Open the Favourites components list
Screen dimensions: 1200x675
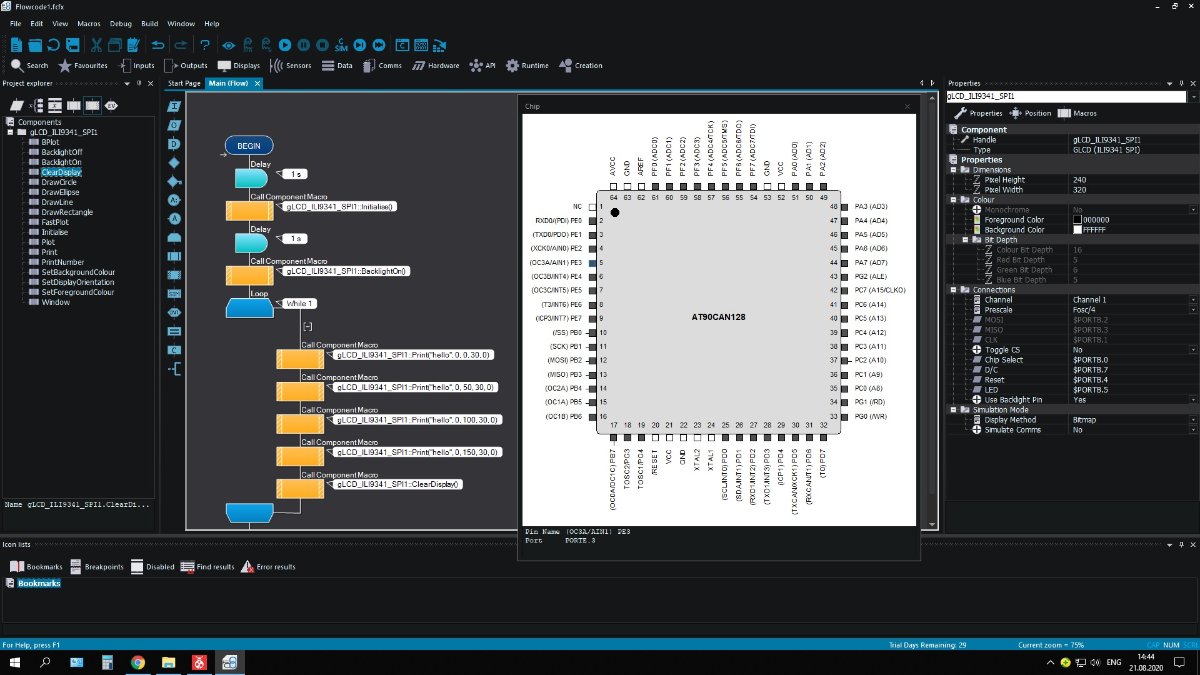pyautogui.click(x=83, y=65)
